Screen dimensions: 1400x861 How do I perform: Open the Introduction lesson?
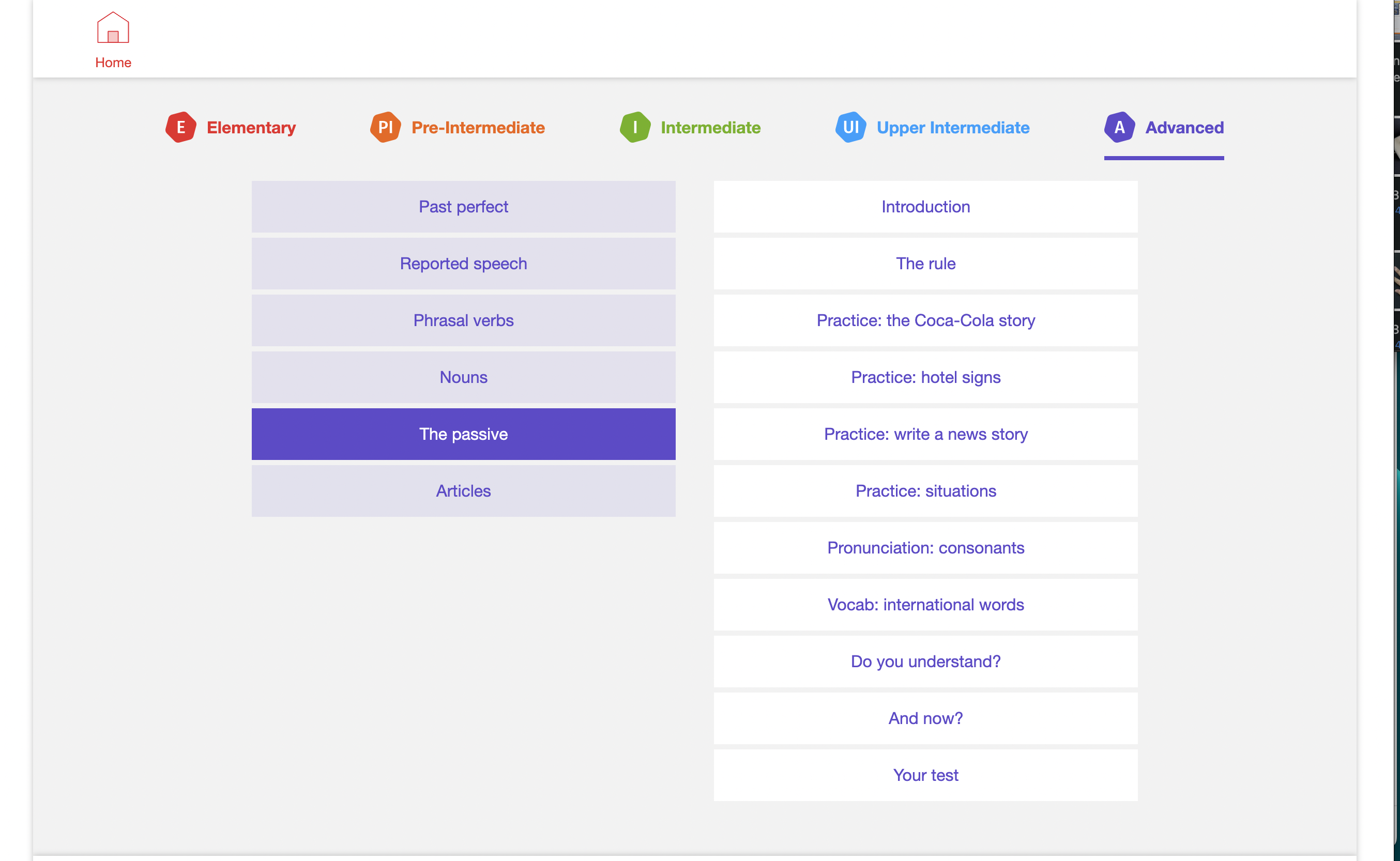coord(925,207)
